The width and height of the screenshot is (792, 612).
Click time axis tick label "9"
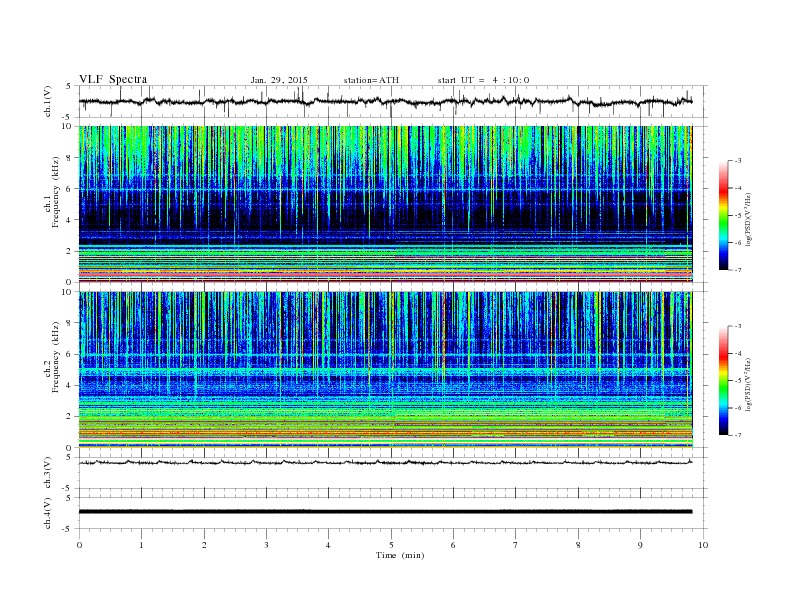(640, 545)
